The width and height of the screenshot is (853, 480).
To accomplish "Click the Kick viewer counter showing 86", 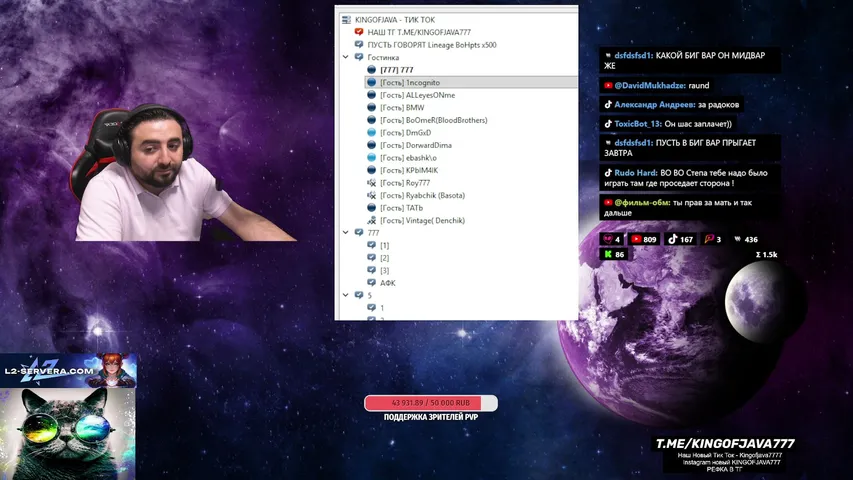I will (x=614, y=254).
